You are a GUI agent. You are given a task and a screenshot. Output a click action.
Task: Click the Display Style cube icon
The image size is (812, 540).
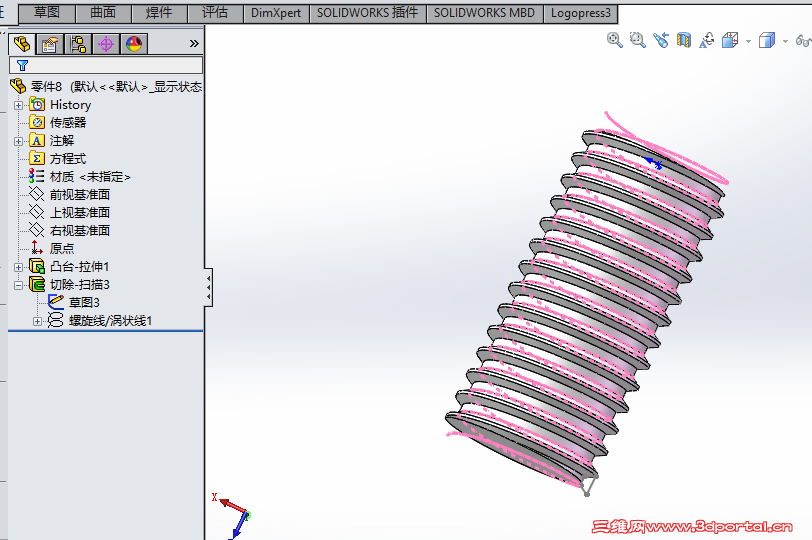(x=767, y=40)
